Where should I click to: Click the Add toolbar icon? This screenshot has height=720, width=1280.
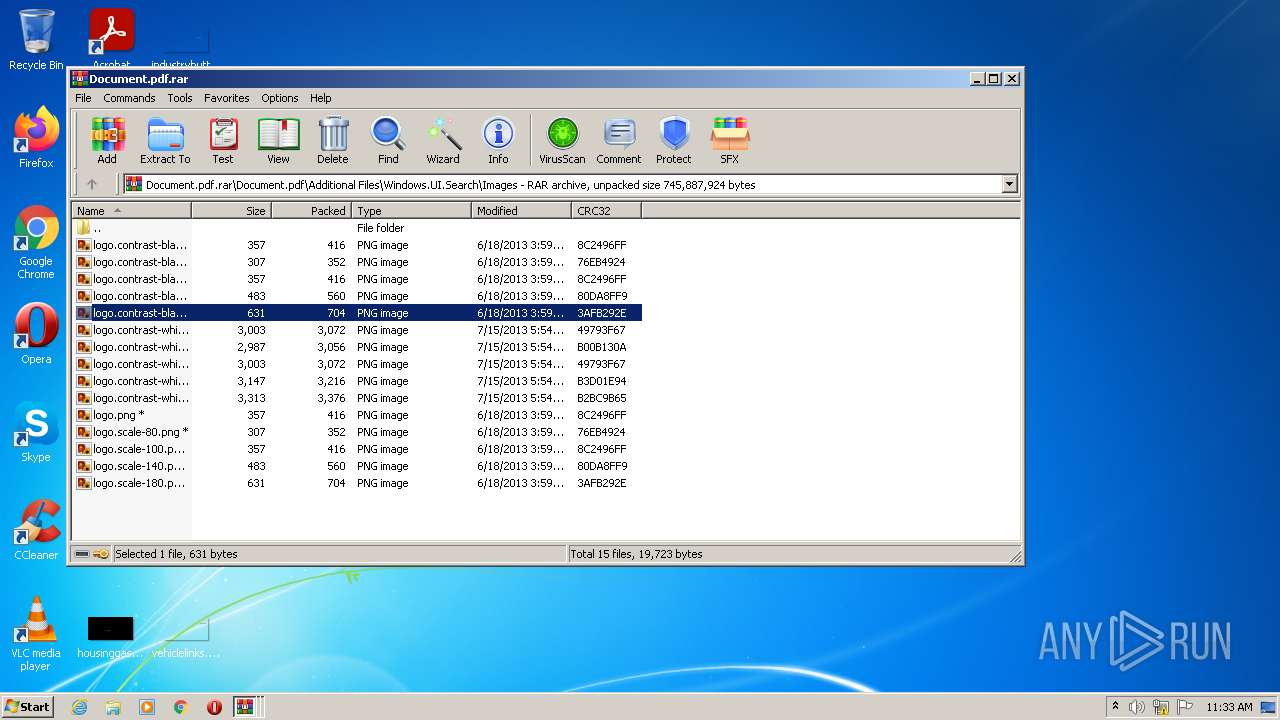[107, 141]
